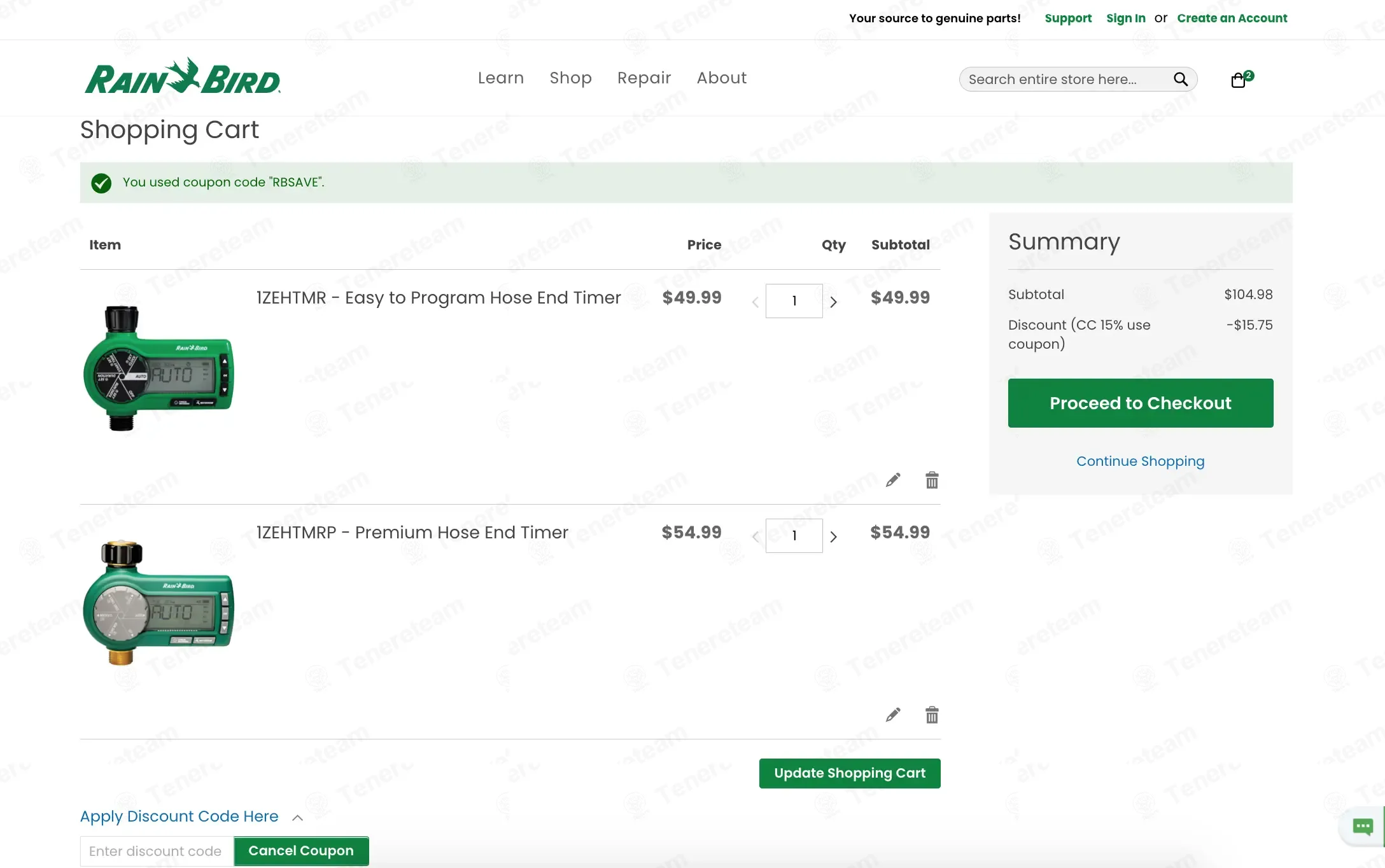Delete the Easy to Program Hose End Timer item
This screenshot has width=1385, height=868.
coord(932,480)
